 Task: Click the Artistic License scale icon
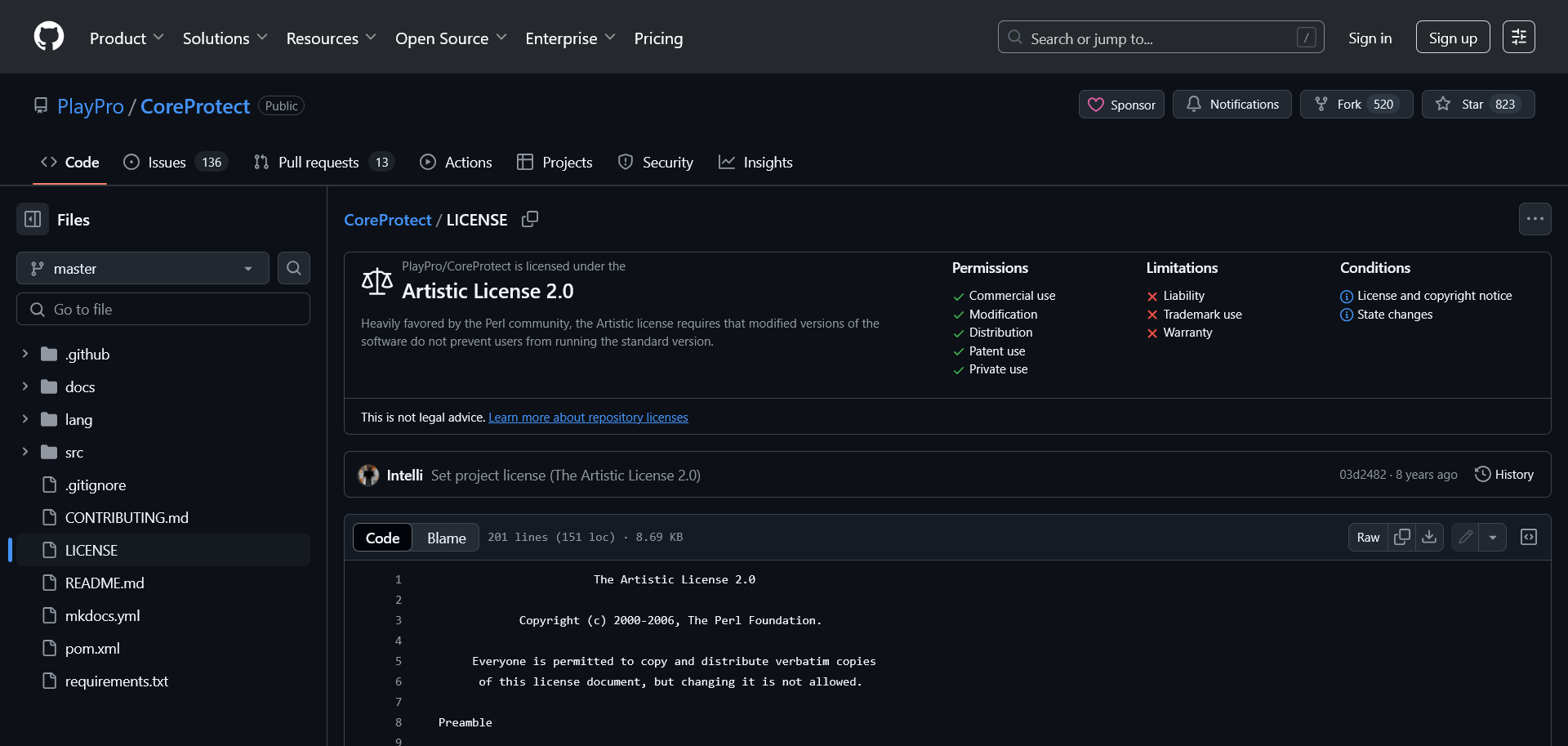coord(376,282)
